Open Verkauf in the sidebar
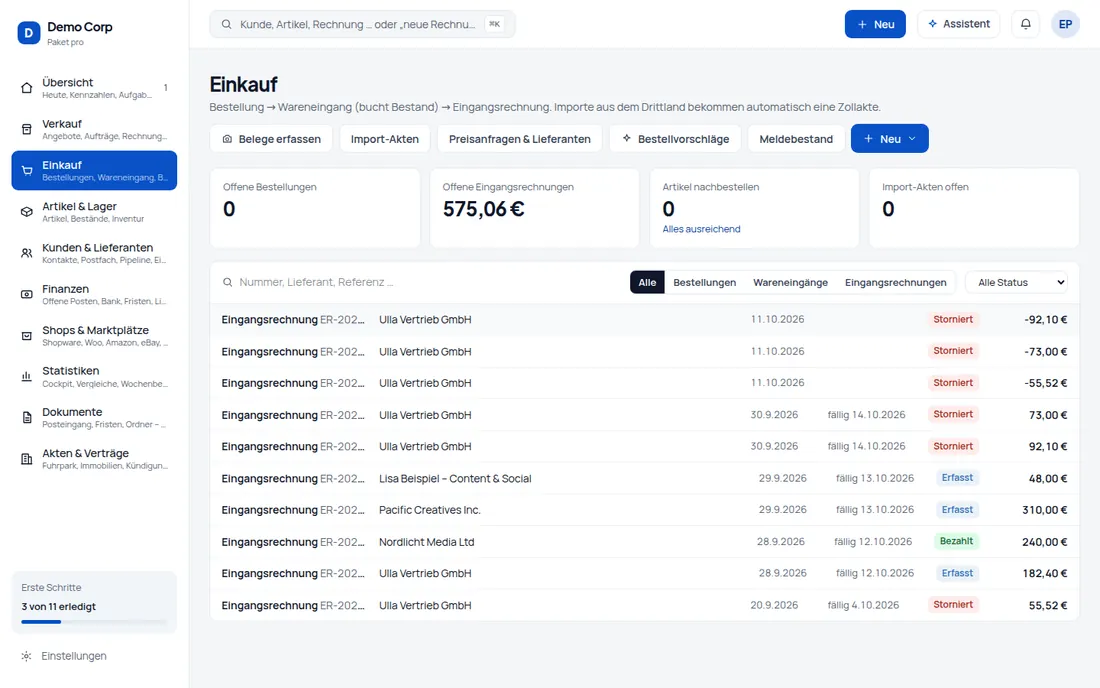This screenshot has width=1100, height=688. (94, 129)
